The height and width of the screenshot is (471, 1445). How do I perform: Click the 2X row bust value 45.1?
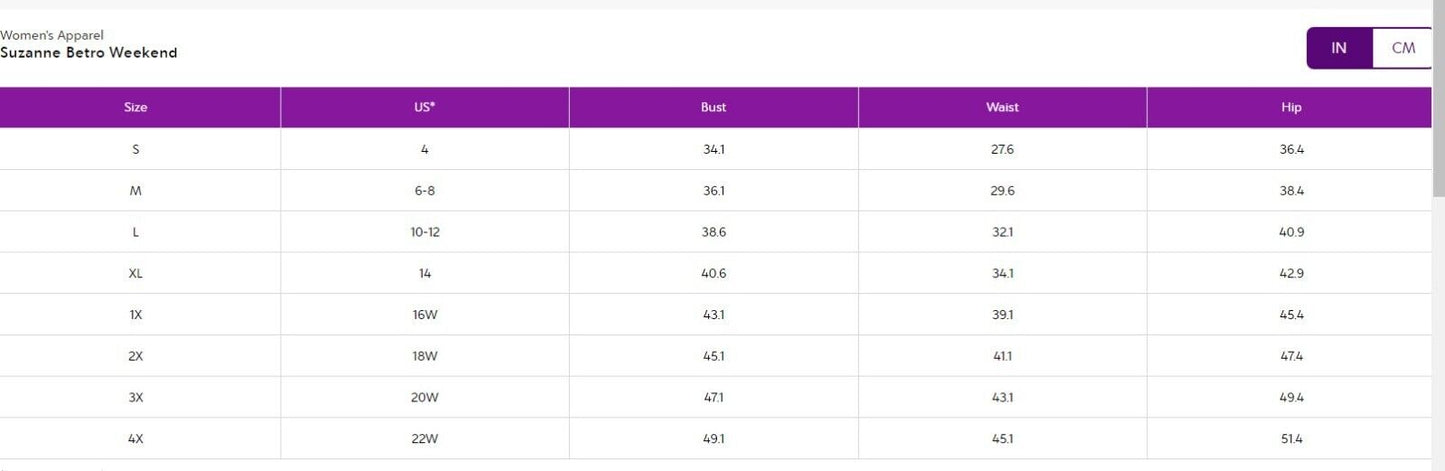(x=714, y=356)
